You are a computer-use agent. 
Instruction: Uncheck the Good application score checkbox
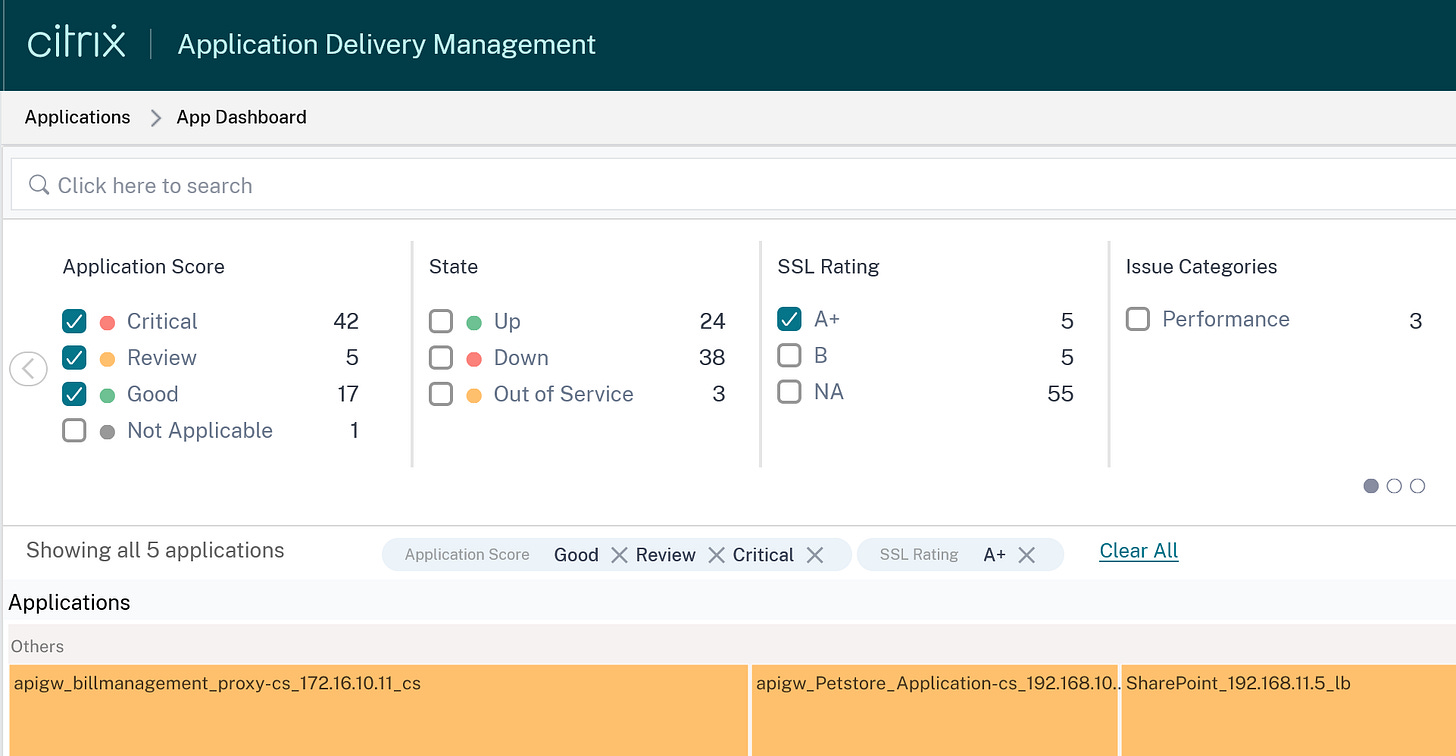pos(74,394)
